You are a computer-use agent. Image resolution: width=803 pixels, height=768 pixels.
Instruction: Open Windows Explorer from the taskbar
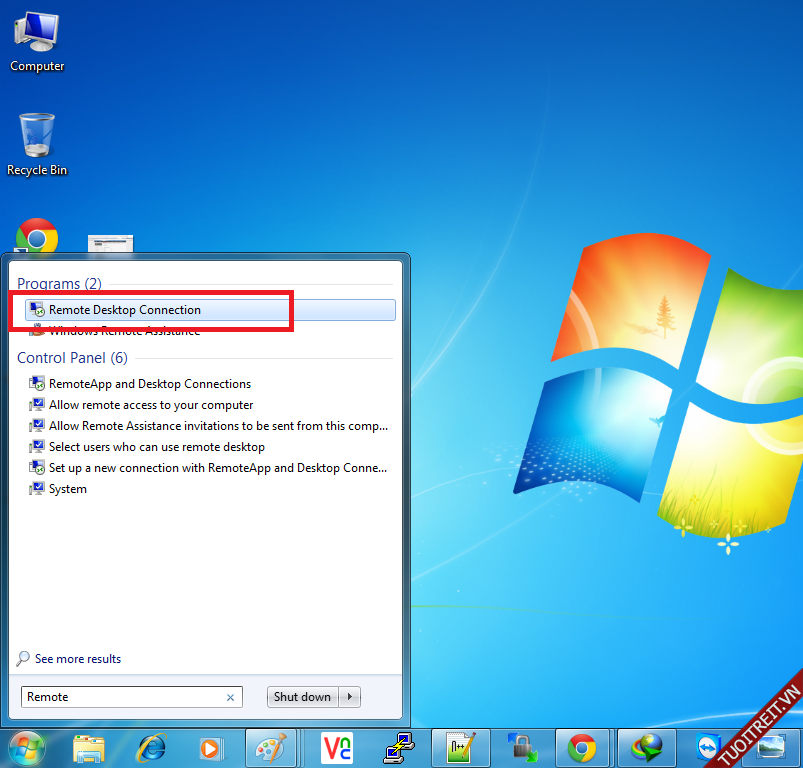tap(89, 748)
